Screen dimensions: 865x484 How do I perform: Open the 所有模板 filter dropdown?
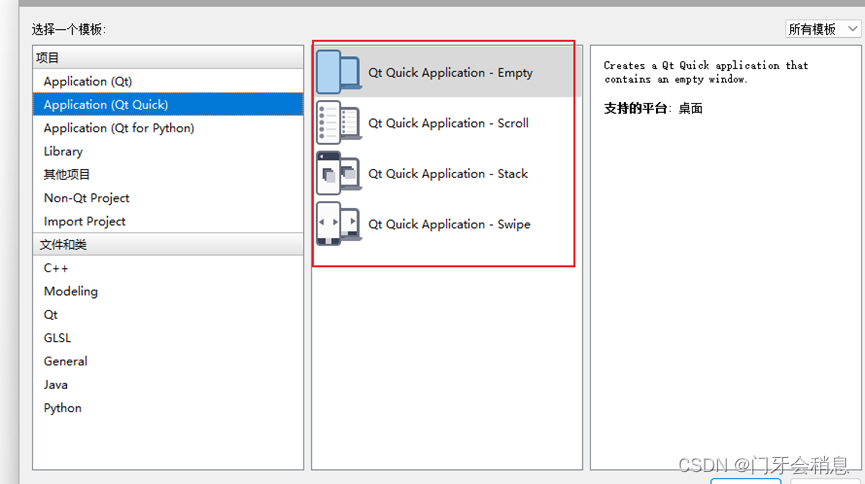[823, 29]
